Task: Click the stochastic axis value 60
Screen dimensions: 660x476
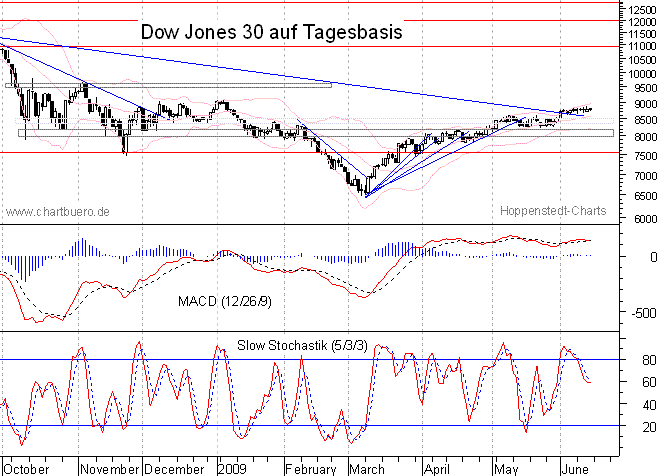Action: pyautogui.click(x=649, y=382)
